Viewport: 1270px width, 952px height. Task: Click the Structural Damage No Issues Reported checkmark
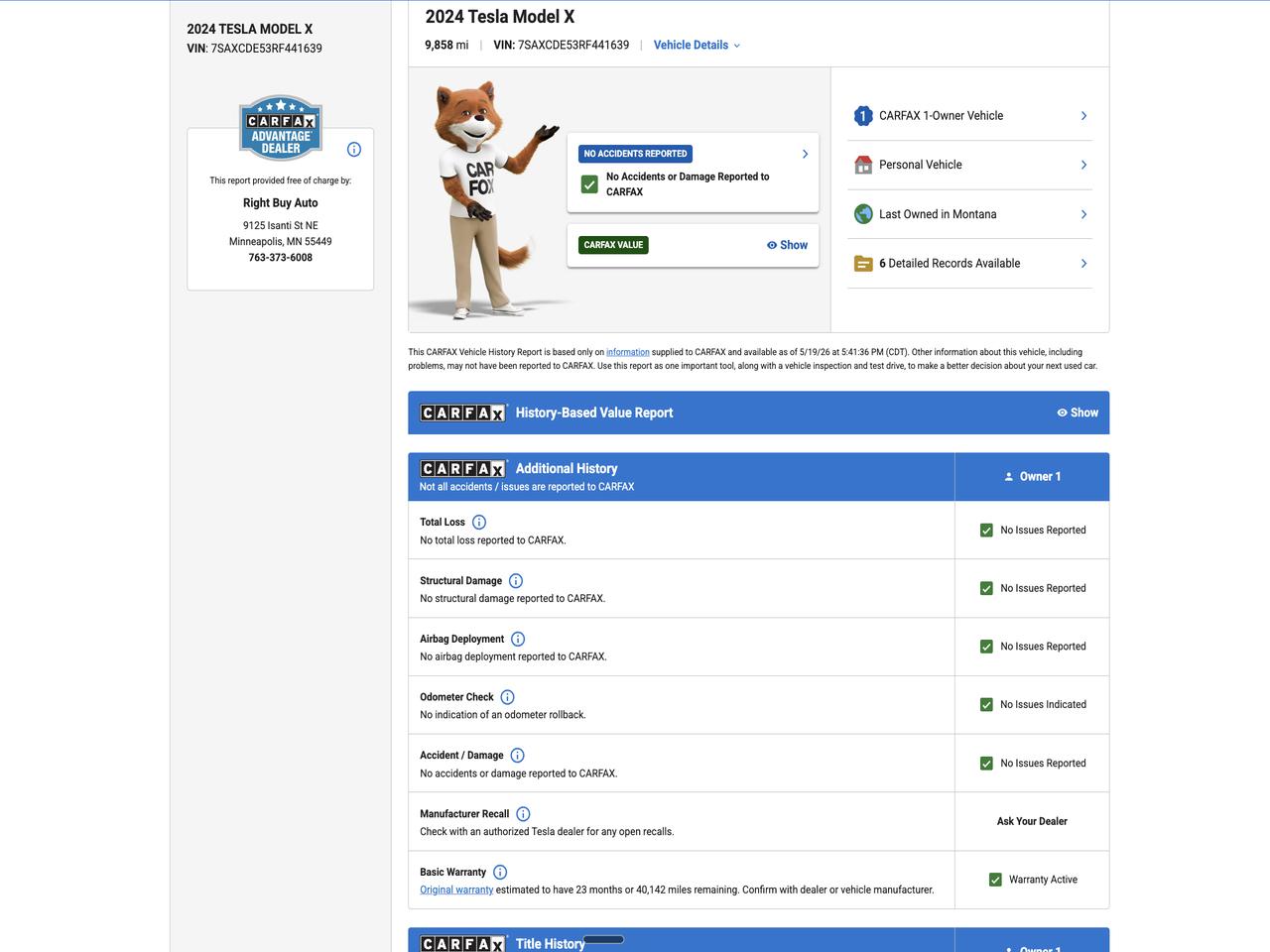click(x=986, y=589)
